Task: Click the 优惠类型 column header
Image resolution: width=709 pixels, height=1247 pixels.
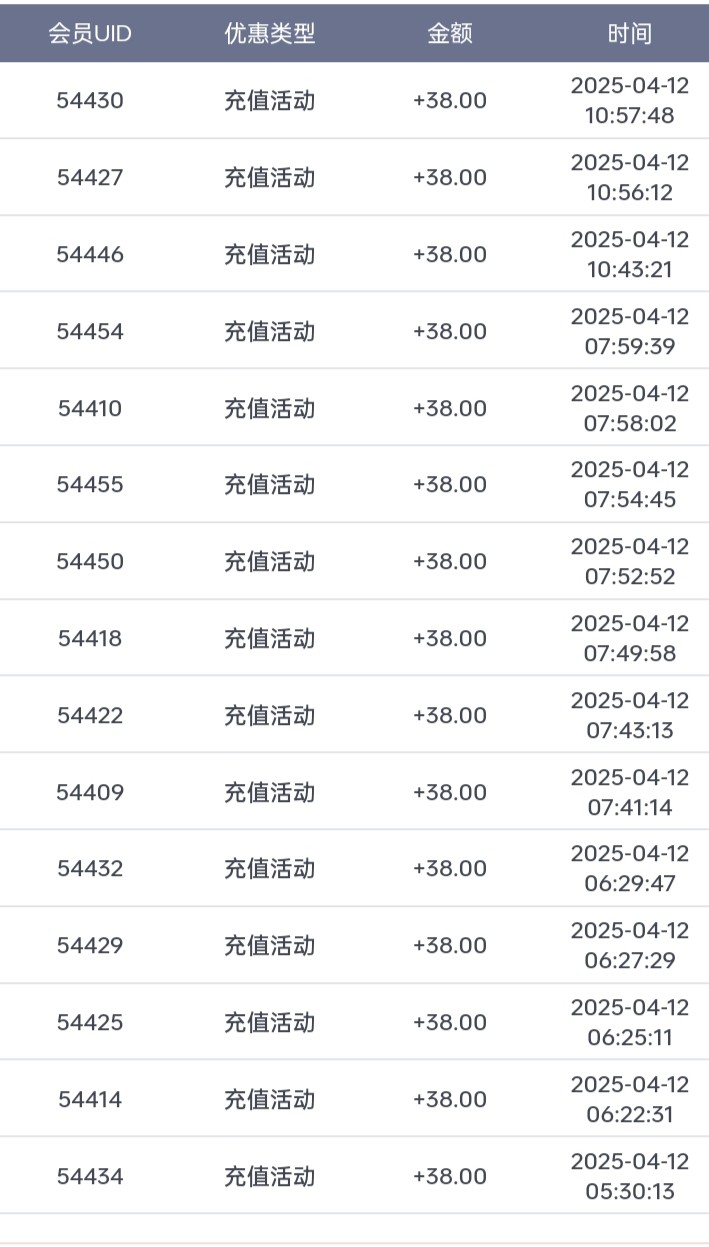Action: (269, 34)
